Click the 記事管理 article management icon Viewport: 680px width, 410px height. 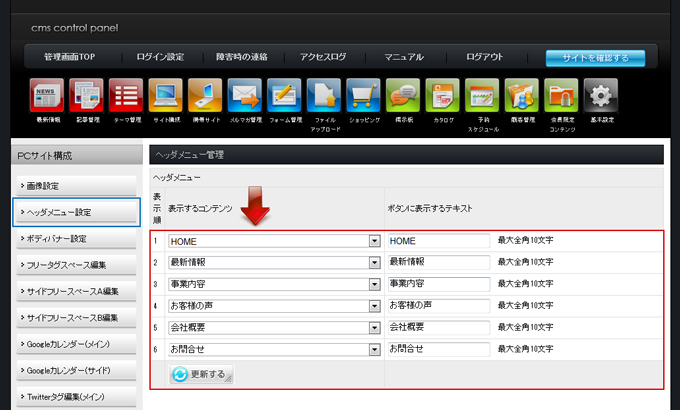click(86, 96)
